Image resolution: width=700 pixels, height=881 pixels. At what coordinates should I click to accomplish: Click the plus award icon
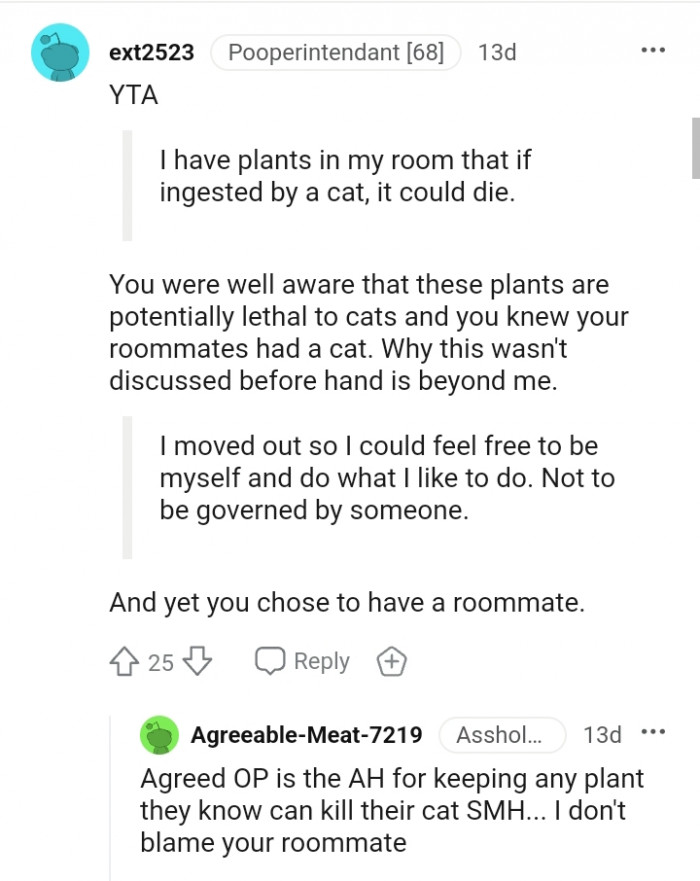click(390, 661)
